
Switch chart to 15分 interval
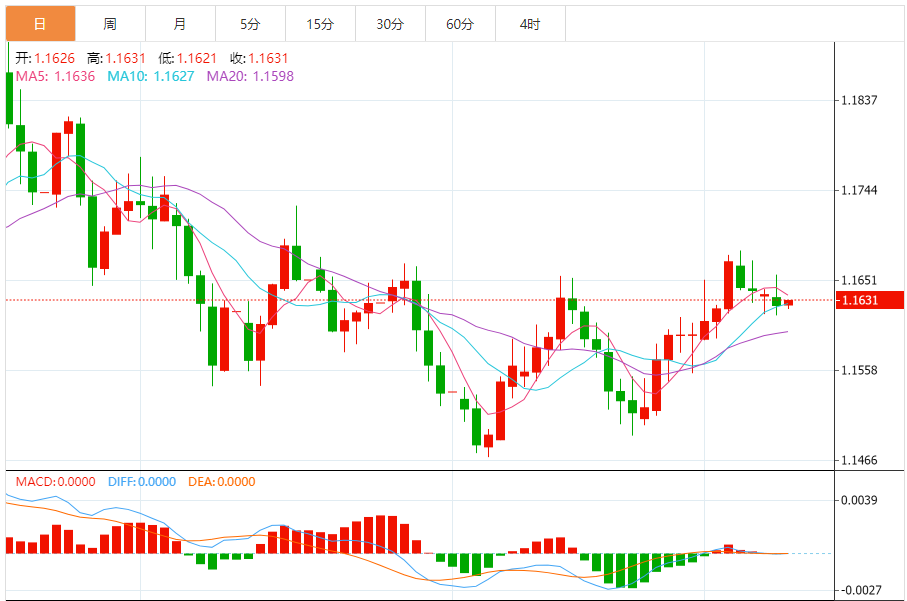pos(319,23)
